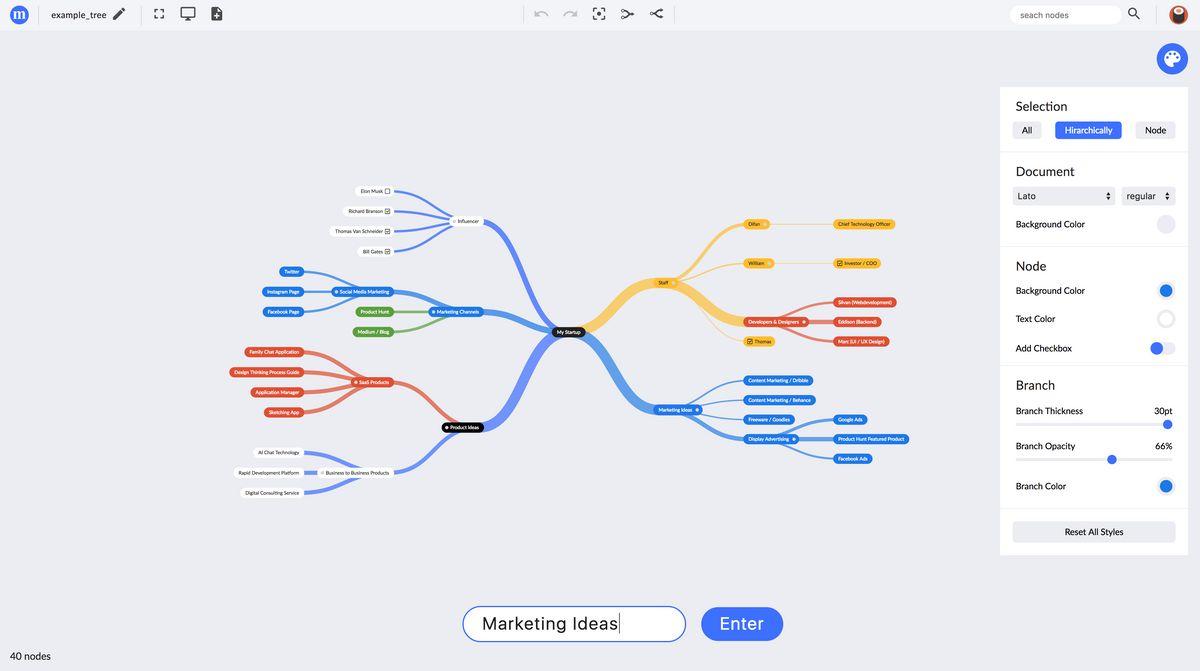This screenshot has width=1200, height=671.
Task: Select the Google Ads node
Action: pos(850,420)
